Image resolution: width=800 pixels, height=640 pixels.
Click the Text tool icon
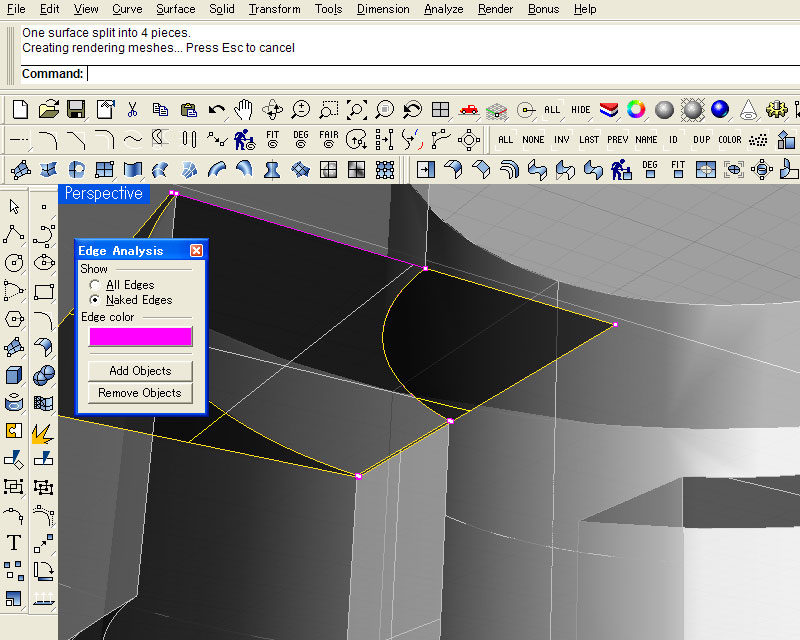(x=14, y=543)
